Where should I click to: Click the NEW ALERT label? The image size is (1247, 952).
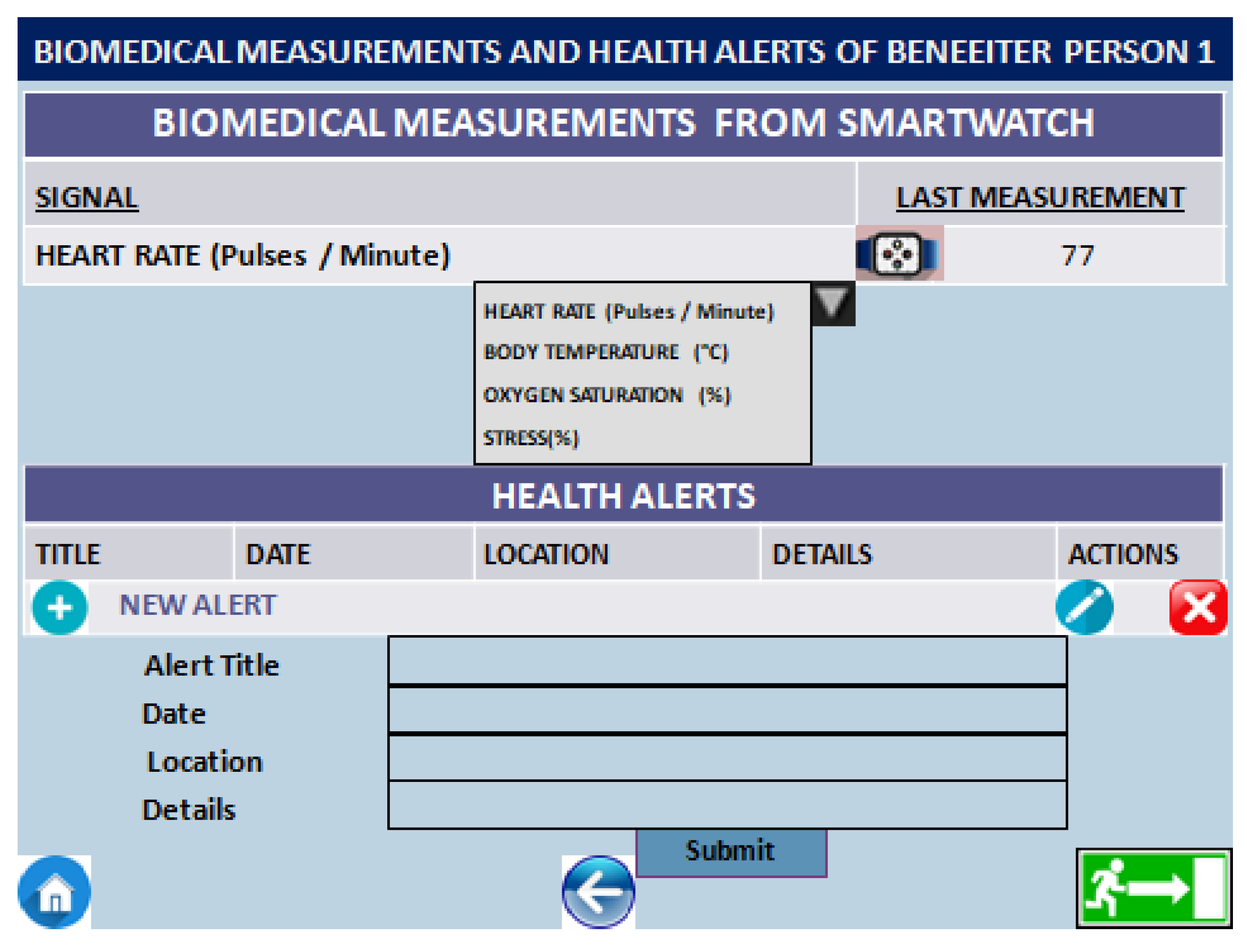click(x=198, y=604)
